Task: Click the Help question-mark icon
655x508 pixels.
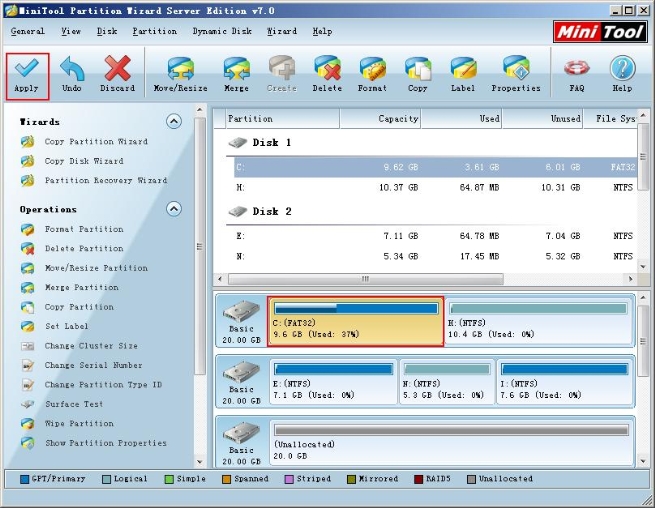Action: coord(622,75)
